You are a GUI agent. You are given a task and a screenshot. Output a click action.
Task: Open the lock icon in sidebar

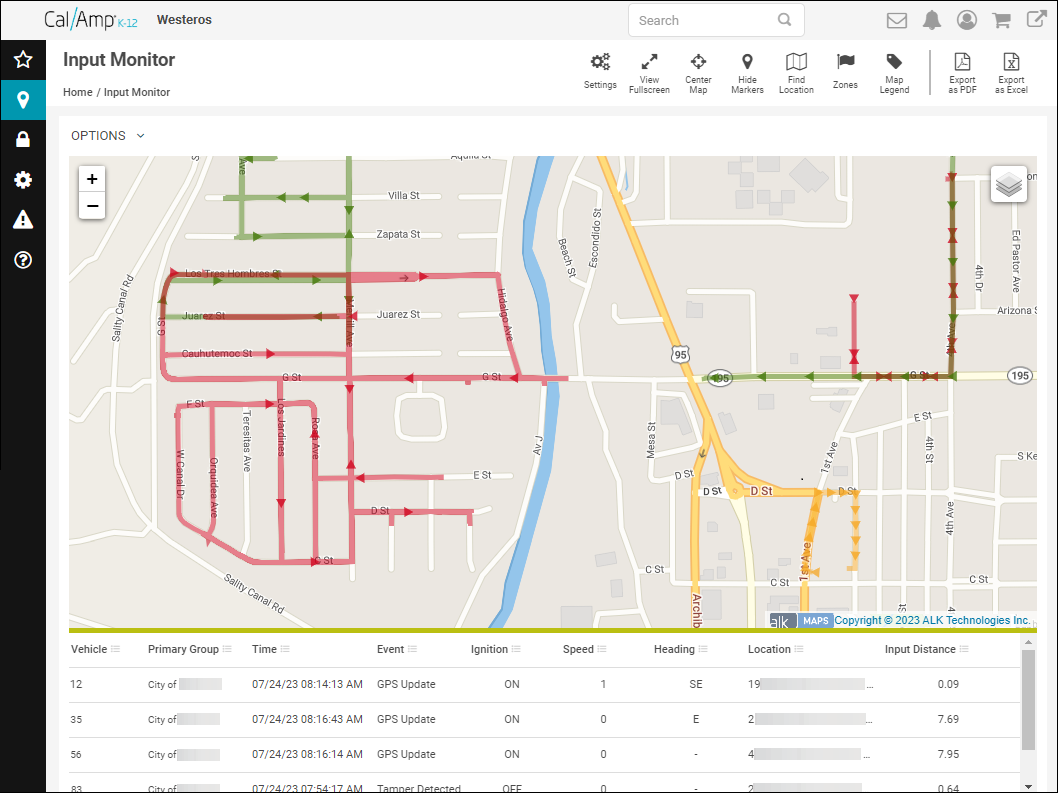23,140
